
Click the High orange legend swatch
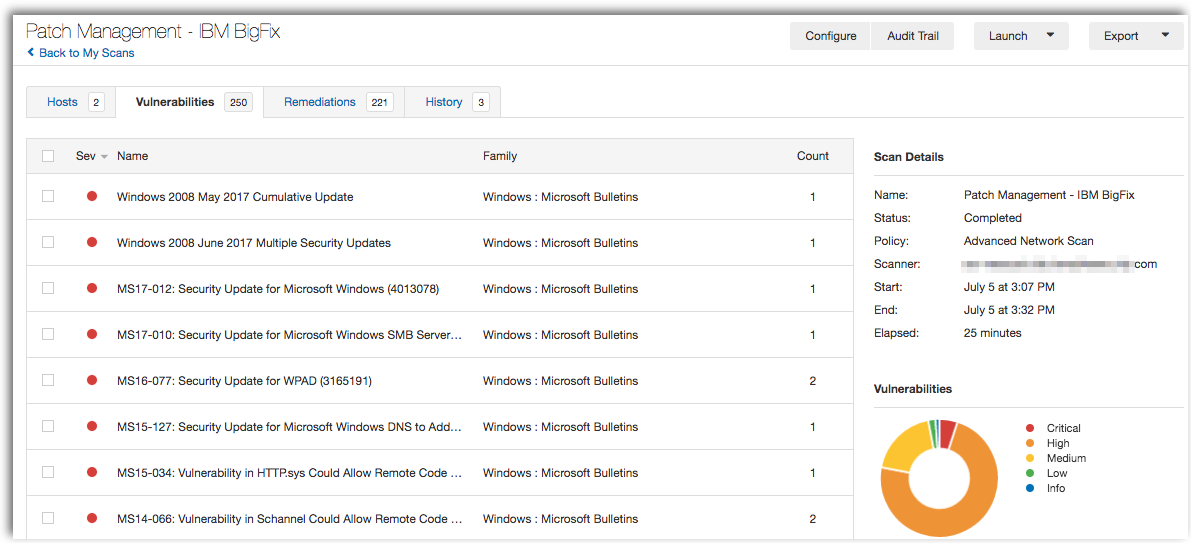pos(1030,444)
